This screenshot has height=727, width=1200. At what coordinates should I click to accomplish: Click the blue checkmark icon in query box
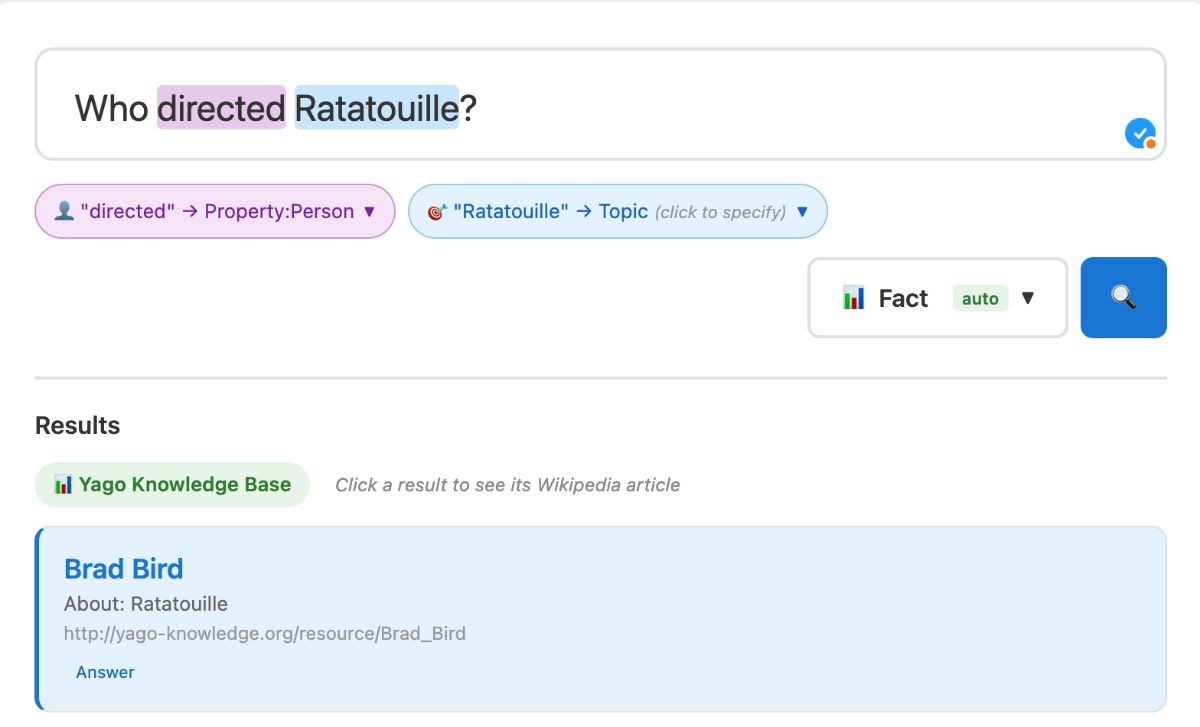point(1139,133)
